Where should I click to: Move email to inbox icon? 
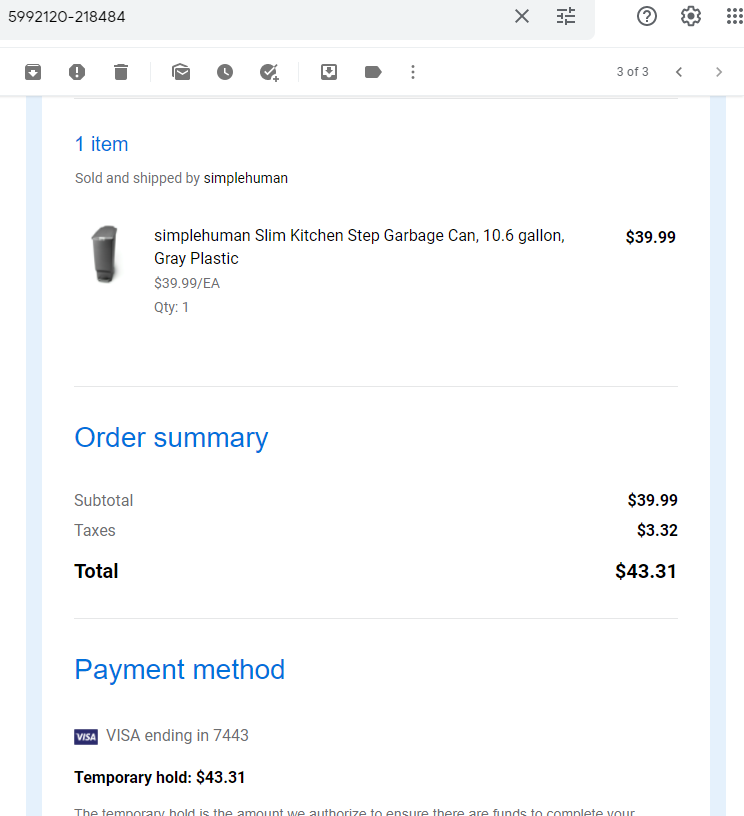point(329,72)
